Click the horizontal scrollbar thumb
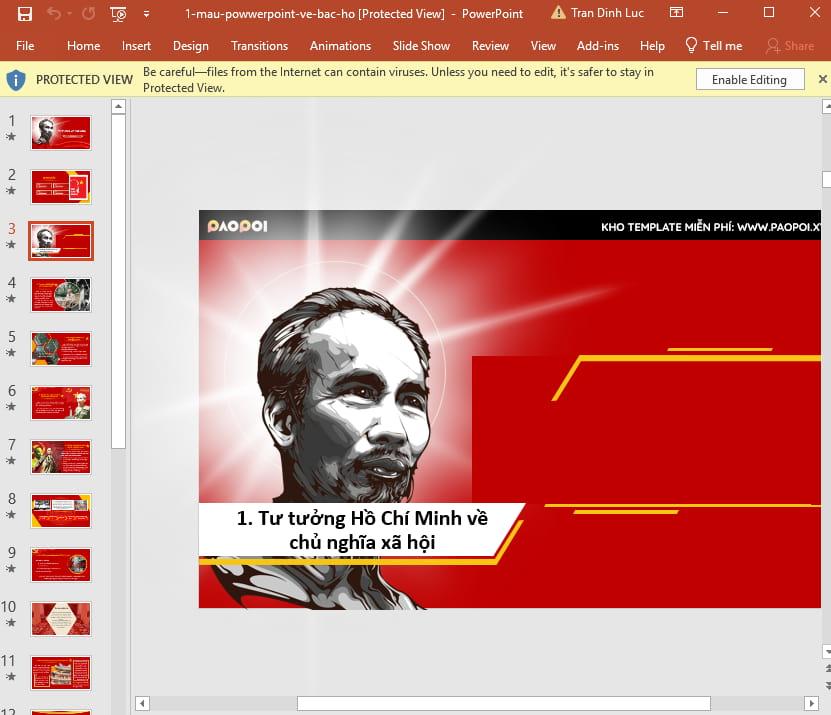This screenshot has width=831, height=715. pyautogui.click(x=503, y=703)
